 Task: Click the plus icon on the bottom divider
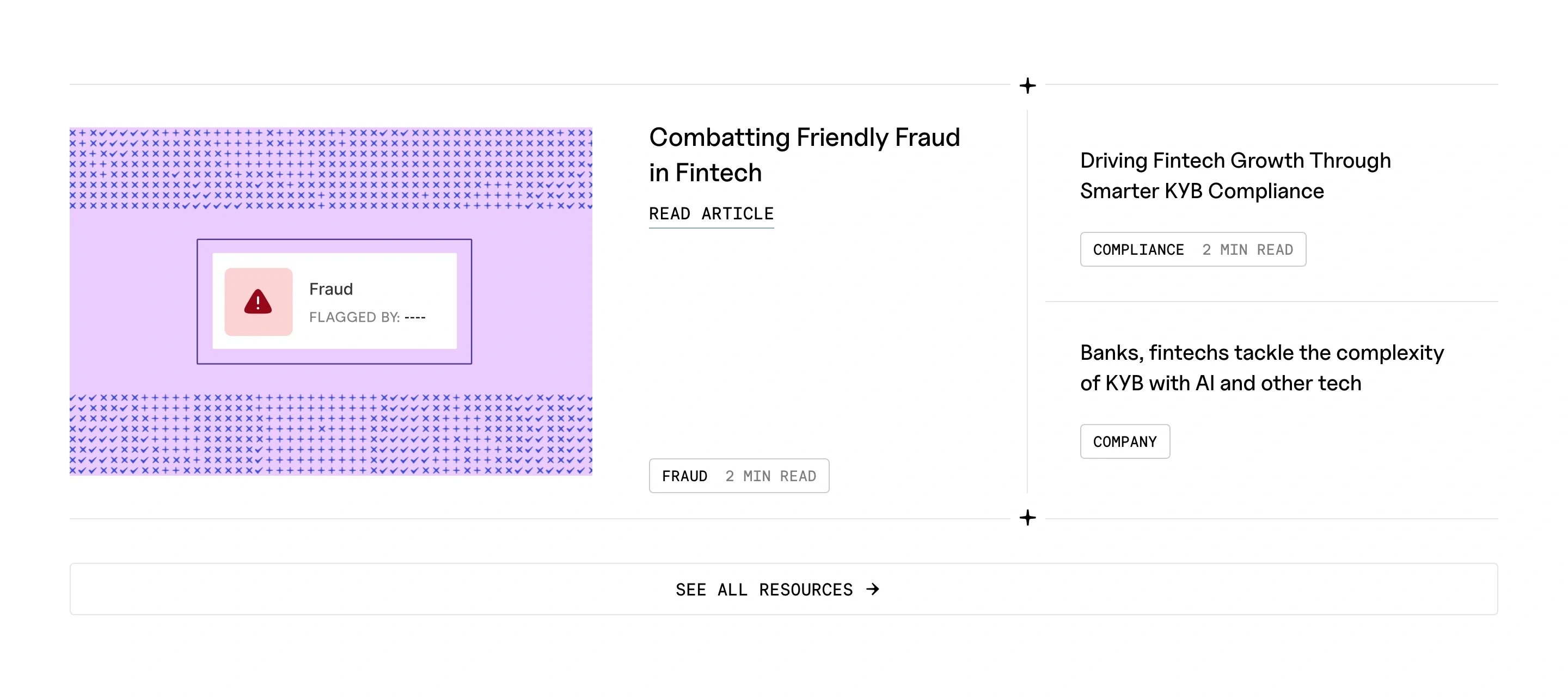pos(1027,518)
